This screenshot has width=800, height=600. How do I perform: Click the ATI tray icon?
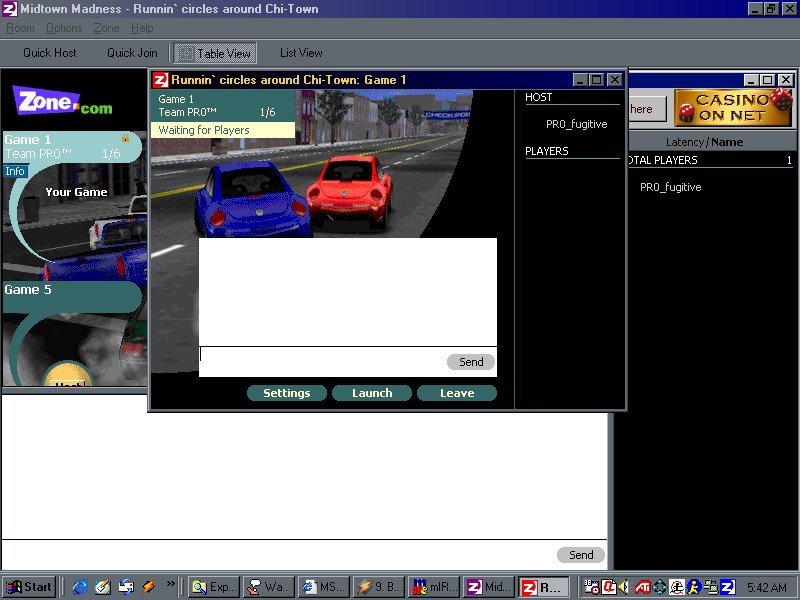pyautogui.click(x=642, y=587)
